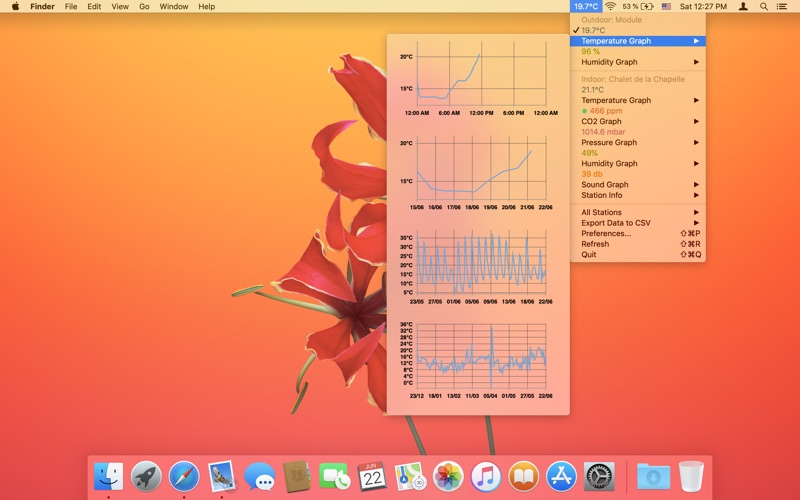
Task: Open Notification Center list icon
Action: tap(785, 6)
